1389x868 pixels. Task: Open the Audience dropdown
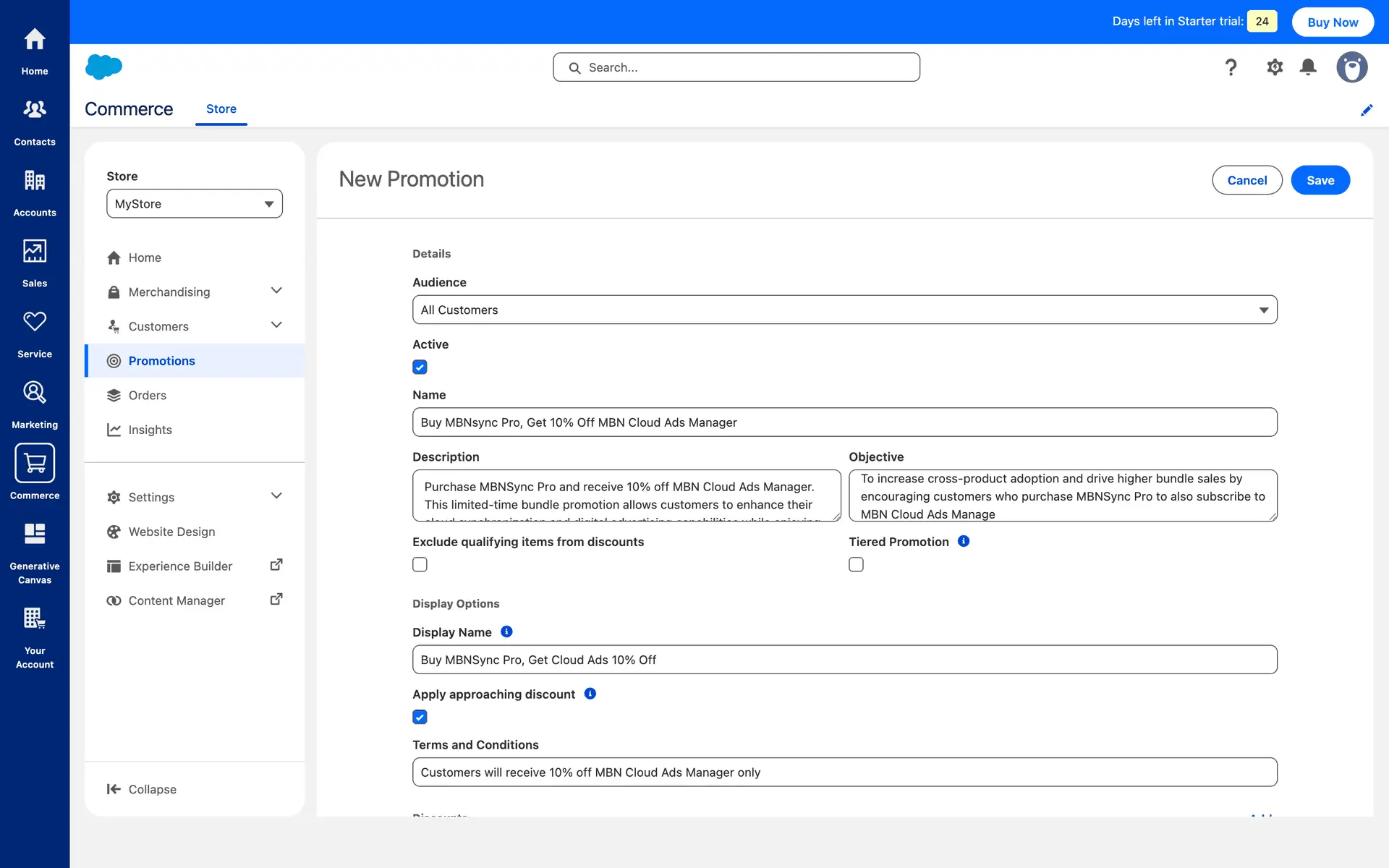844,310
